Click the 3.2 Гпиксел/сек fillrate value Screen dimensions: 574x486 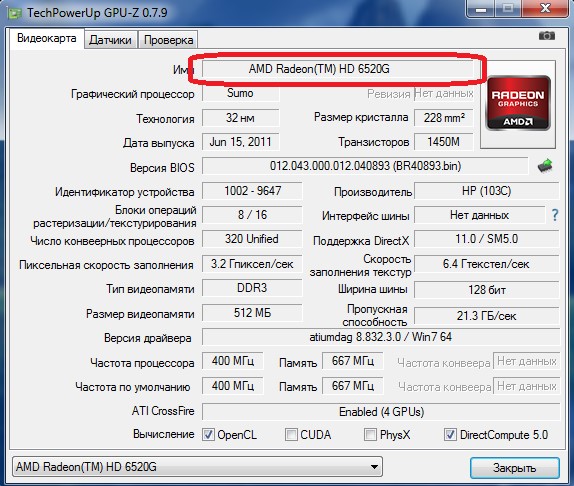click(252, 264)
